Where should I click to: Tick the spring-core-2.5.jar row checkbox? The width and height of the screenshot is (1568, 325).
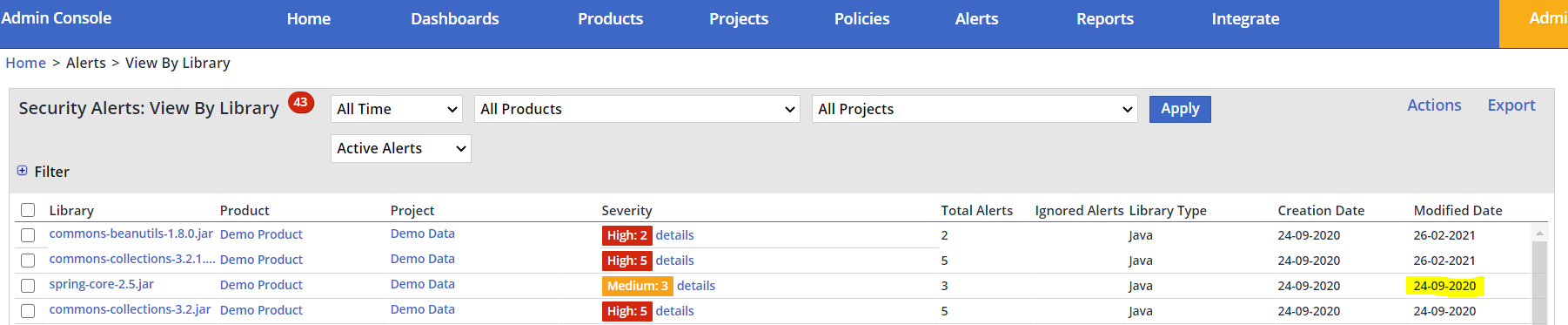(x=28, y=286)
